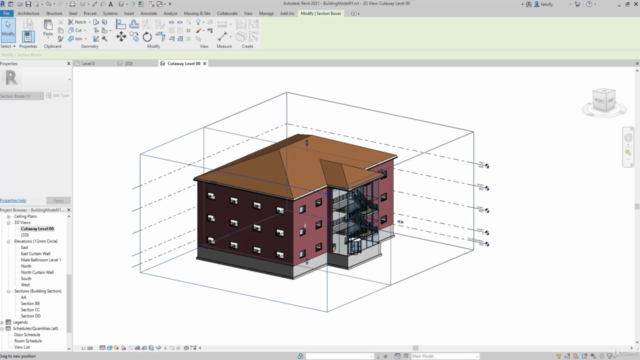Close the Properties palette
This screenshot has width=640, height=360.
(69, 64)
